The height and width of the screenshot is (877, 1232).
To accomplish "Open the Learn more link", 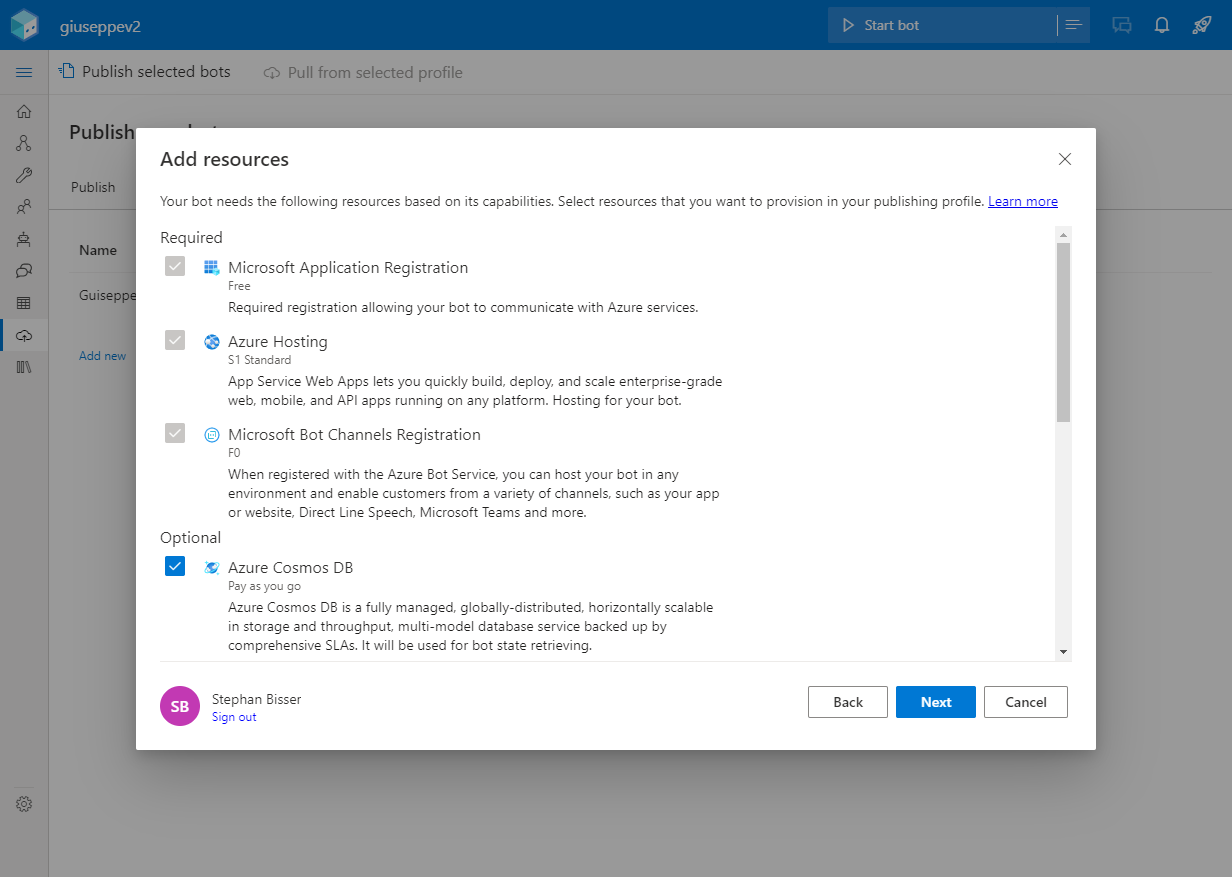I will point(1023,201).
